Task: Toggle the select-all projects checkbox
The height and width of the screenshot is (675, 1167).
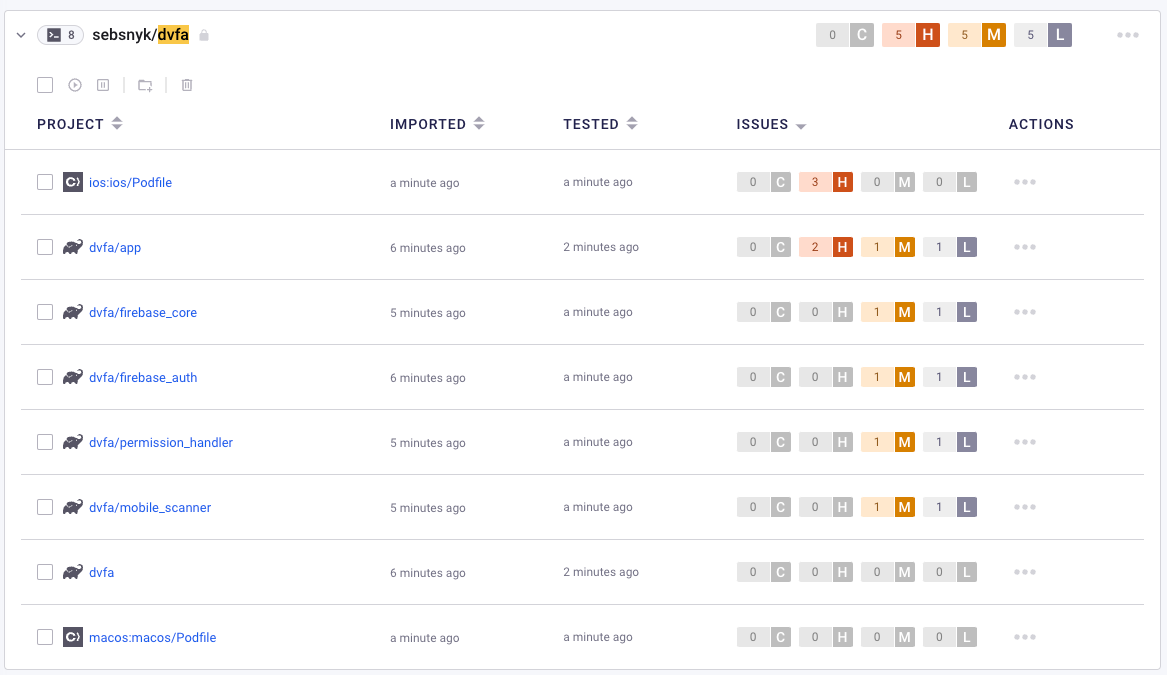Action: pyautogui.click(x=45, y=85)
